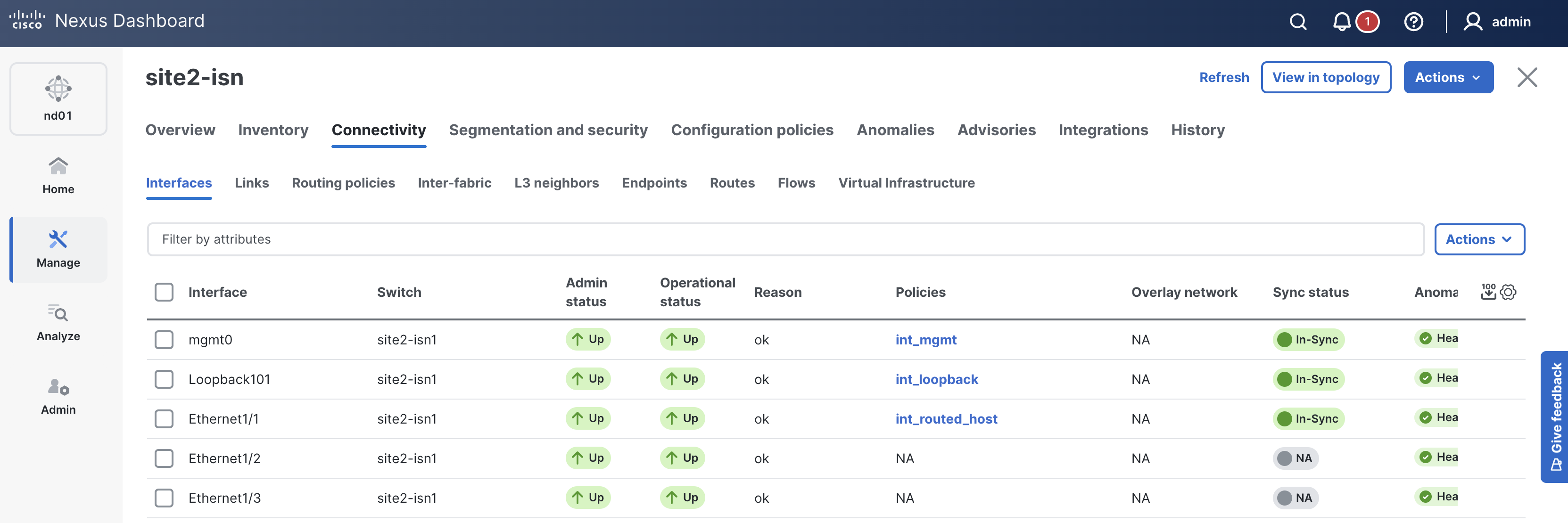Go to Home in sidebar

coord(58,176)
